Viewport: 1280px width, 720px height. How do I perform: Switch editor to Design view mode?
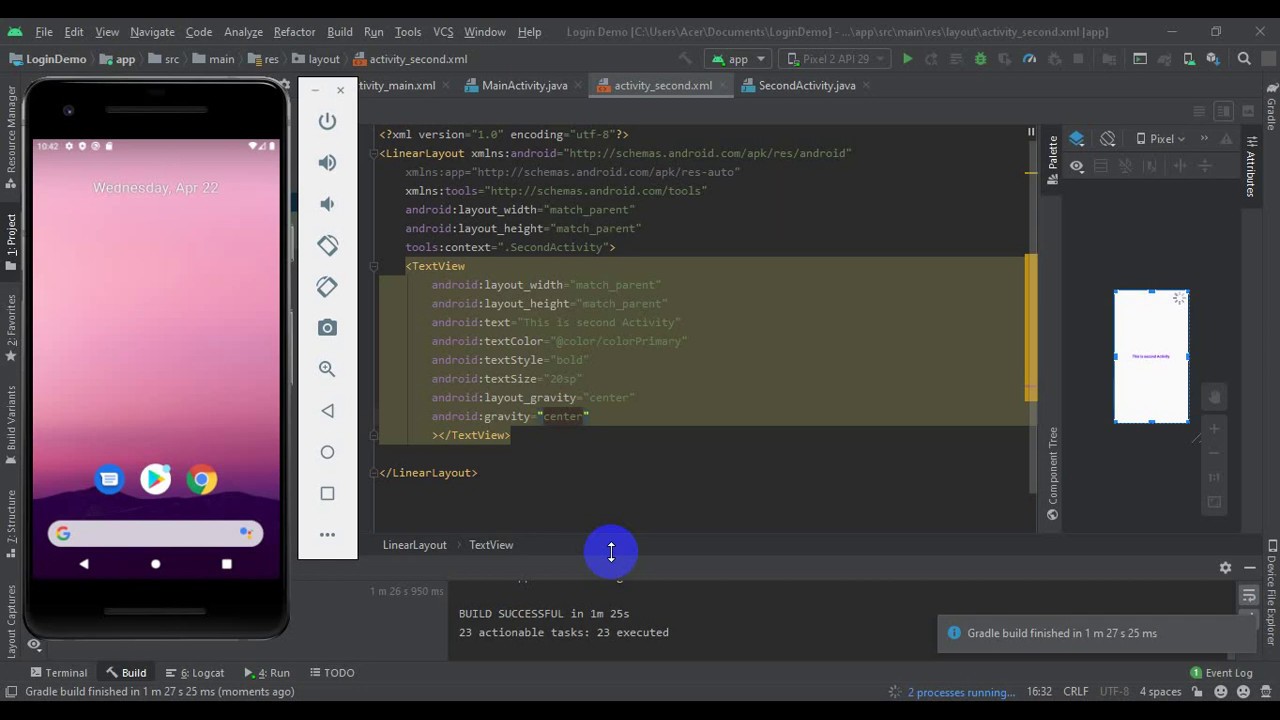coord(1247,111)
